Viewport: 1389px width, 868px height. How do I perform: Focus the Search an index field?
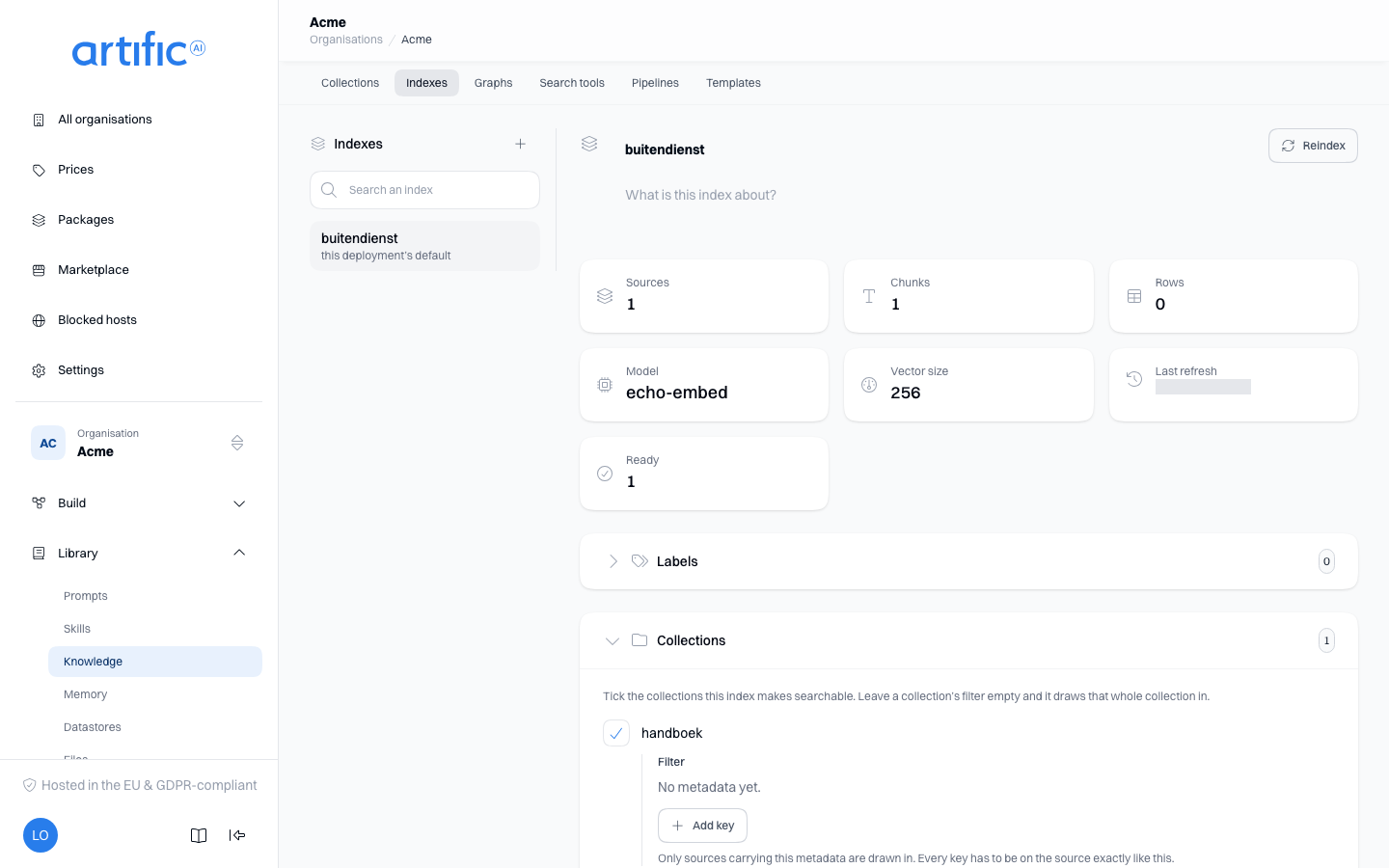(x=424, y=190)
